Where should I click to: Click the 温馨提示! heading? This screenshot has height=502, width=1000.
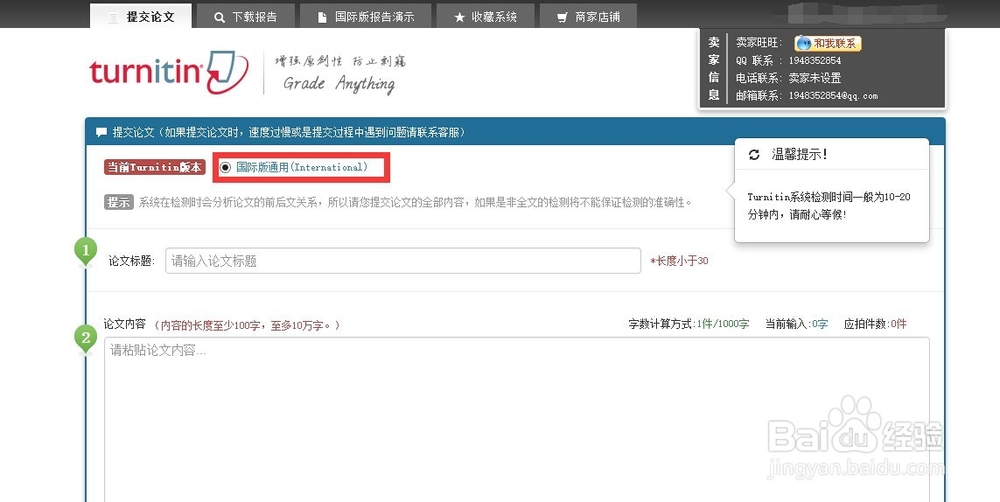coord(800,154)
